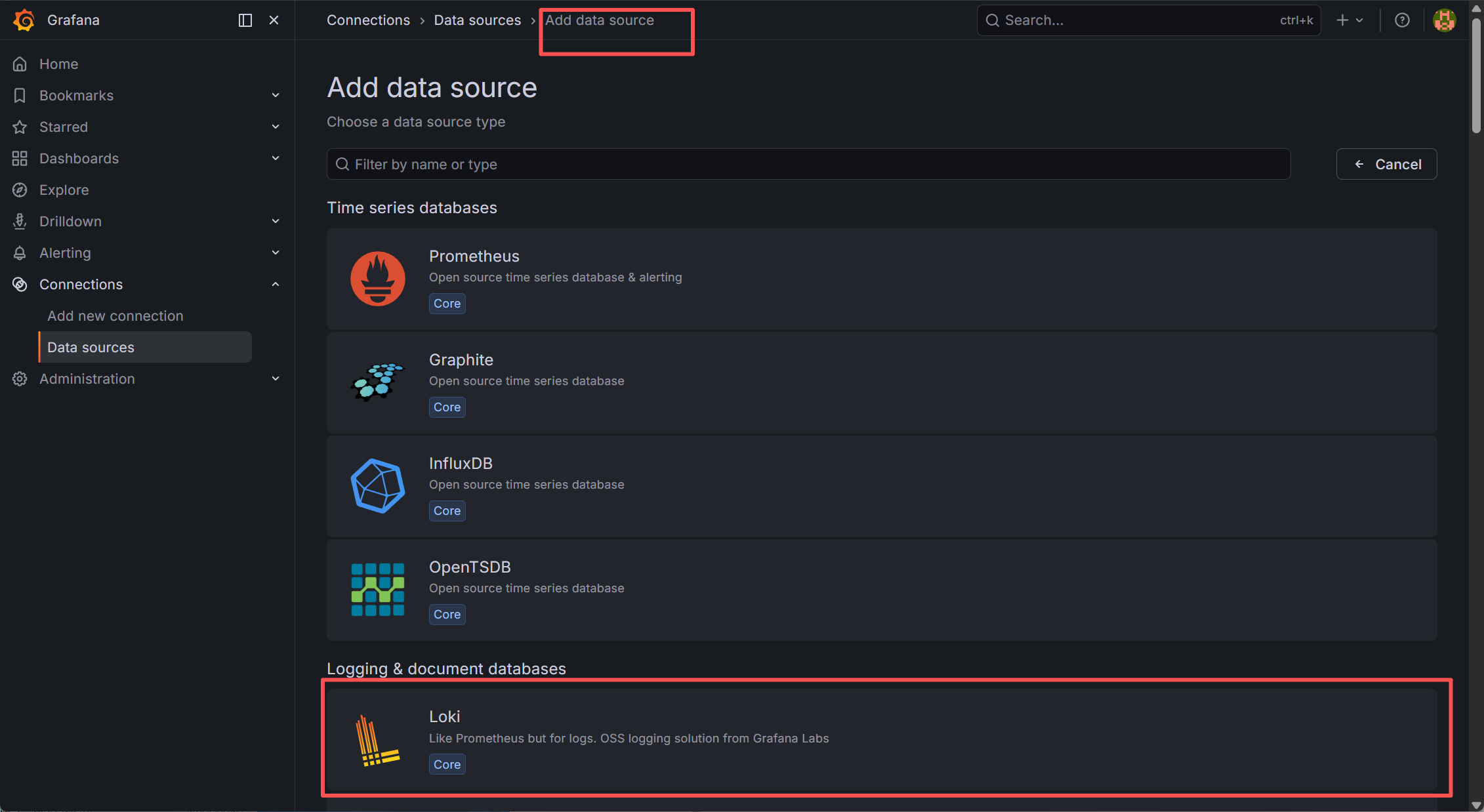
Task: Expand the Dashboards section chevron
Action: click(x=276, y=158)
